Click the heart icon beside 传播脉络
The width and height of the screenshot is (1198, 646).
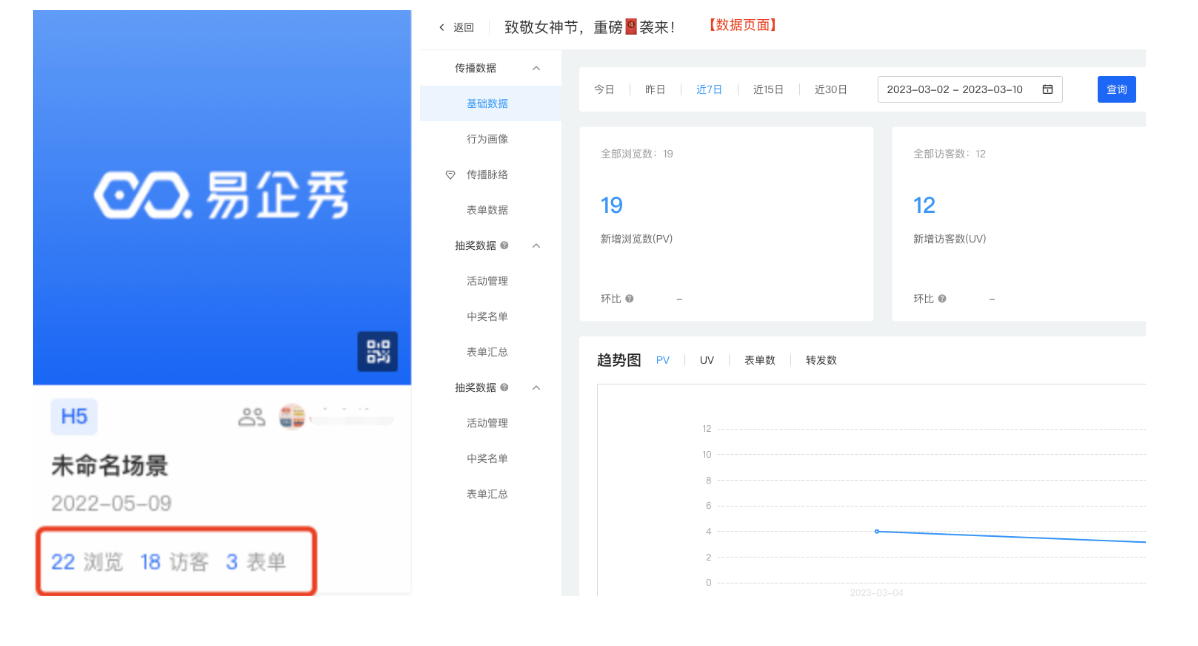click(x=450, y=175)
